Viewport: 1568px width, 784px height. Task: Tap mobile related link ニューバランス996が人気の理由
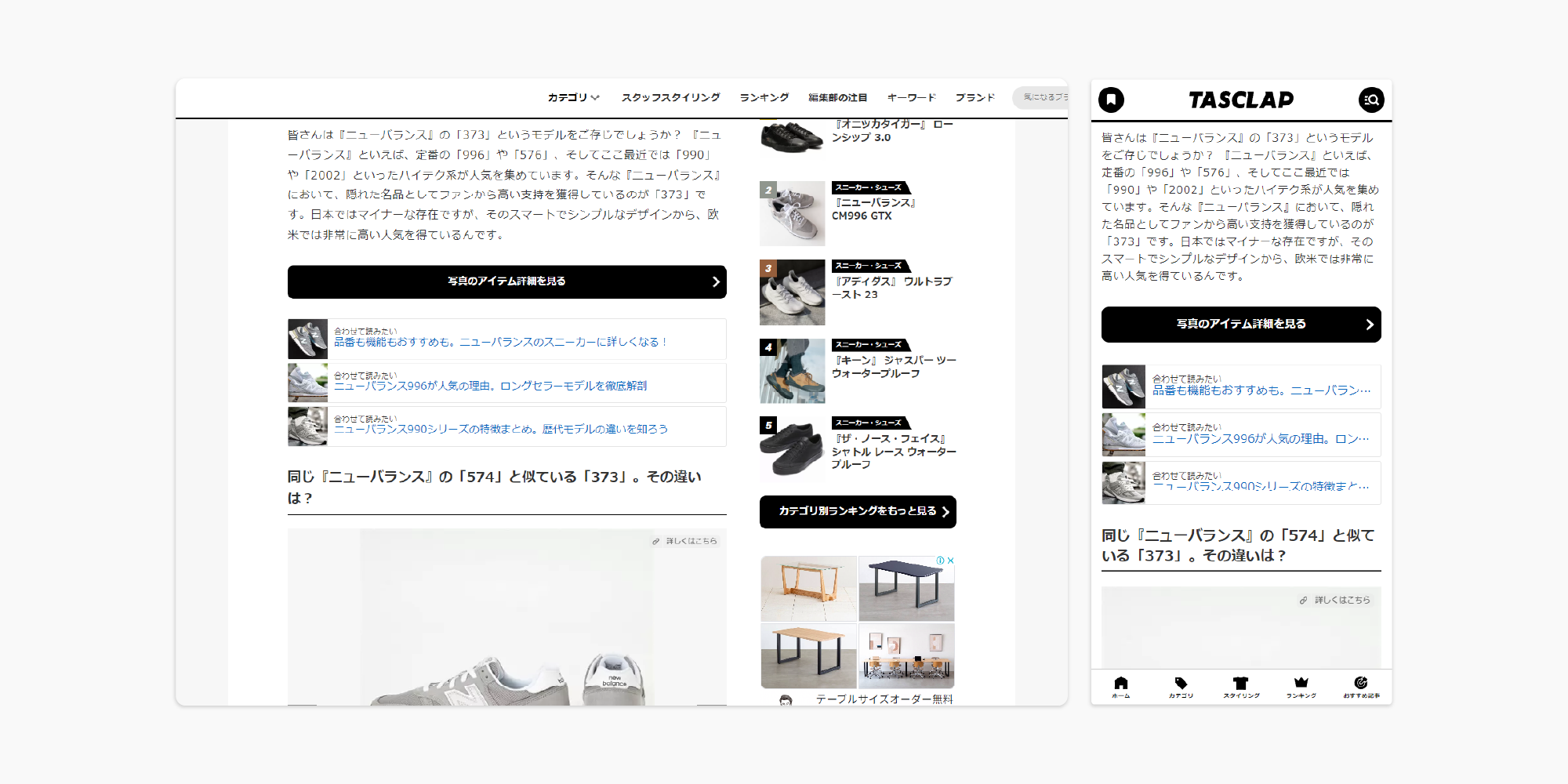pos(1261,439)
